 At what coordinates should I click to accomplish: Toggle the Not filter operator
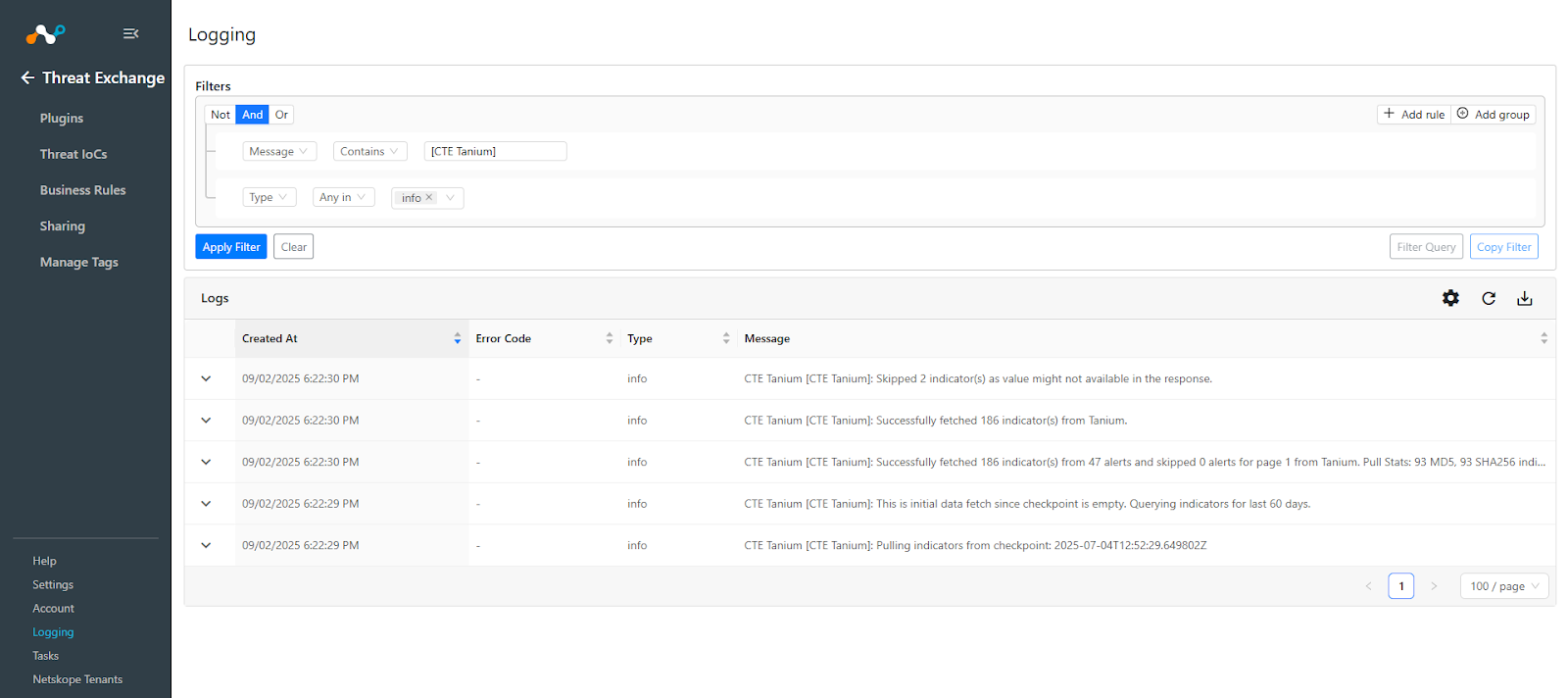(x=220, y=115)
